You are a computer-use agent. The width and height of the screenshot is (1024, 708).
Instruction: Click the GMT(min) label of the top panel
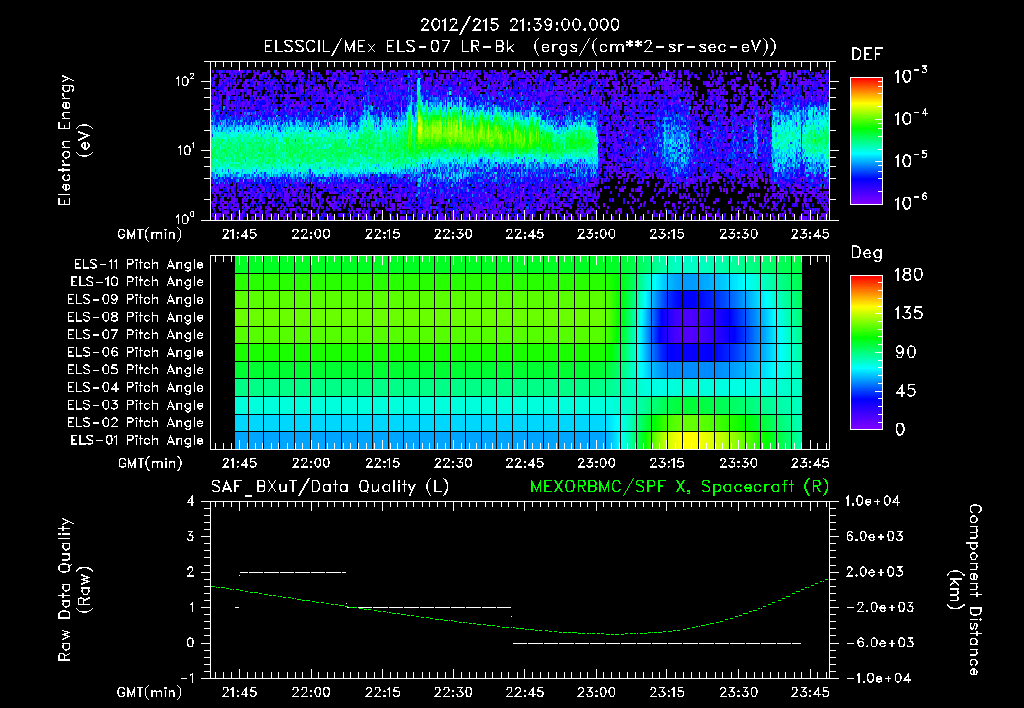coord(149,234)
